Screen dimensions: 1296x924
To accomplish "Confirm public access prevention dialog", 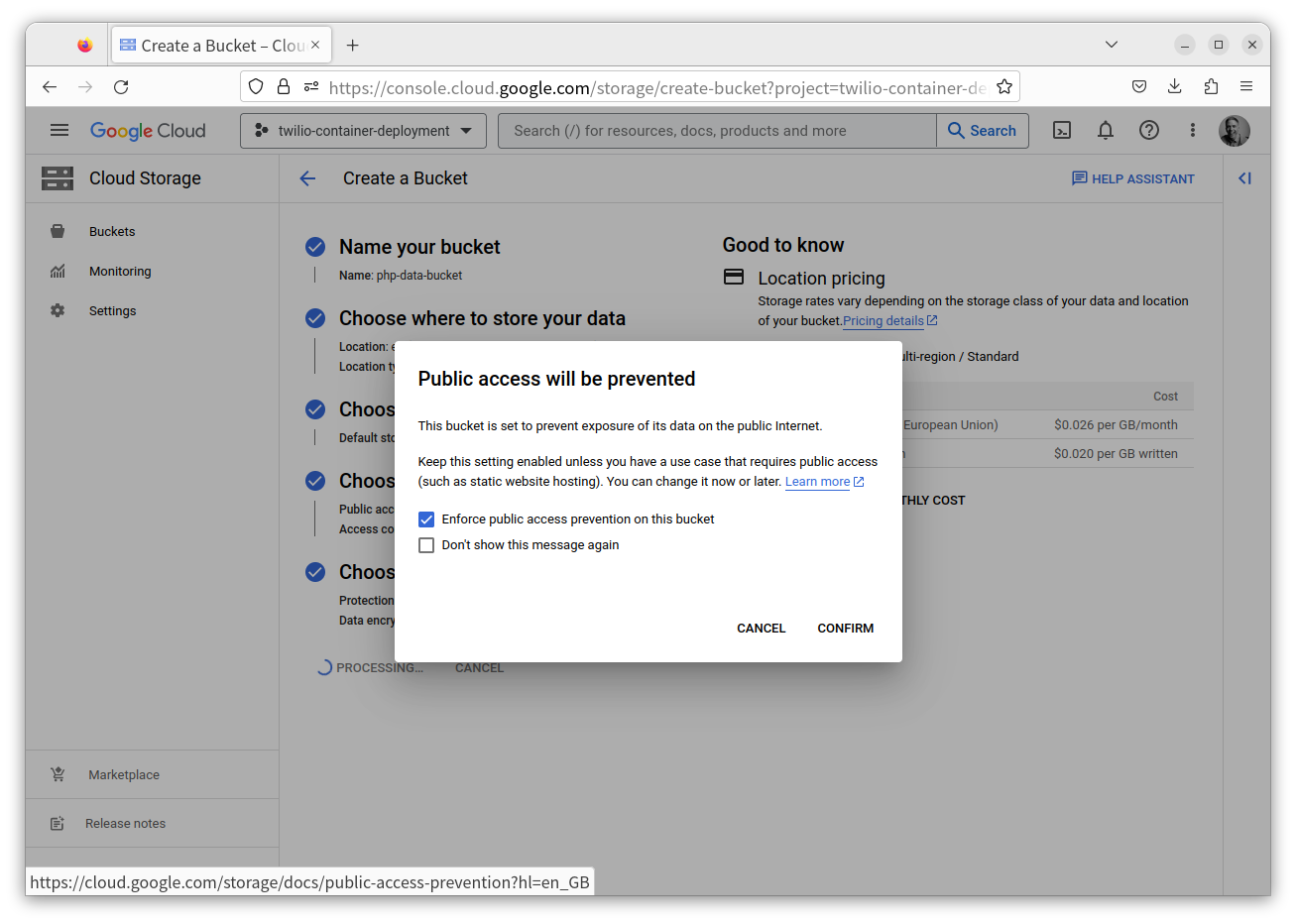I will click(x=846, y=629).
